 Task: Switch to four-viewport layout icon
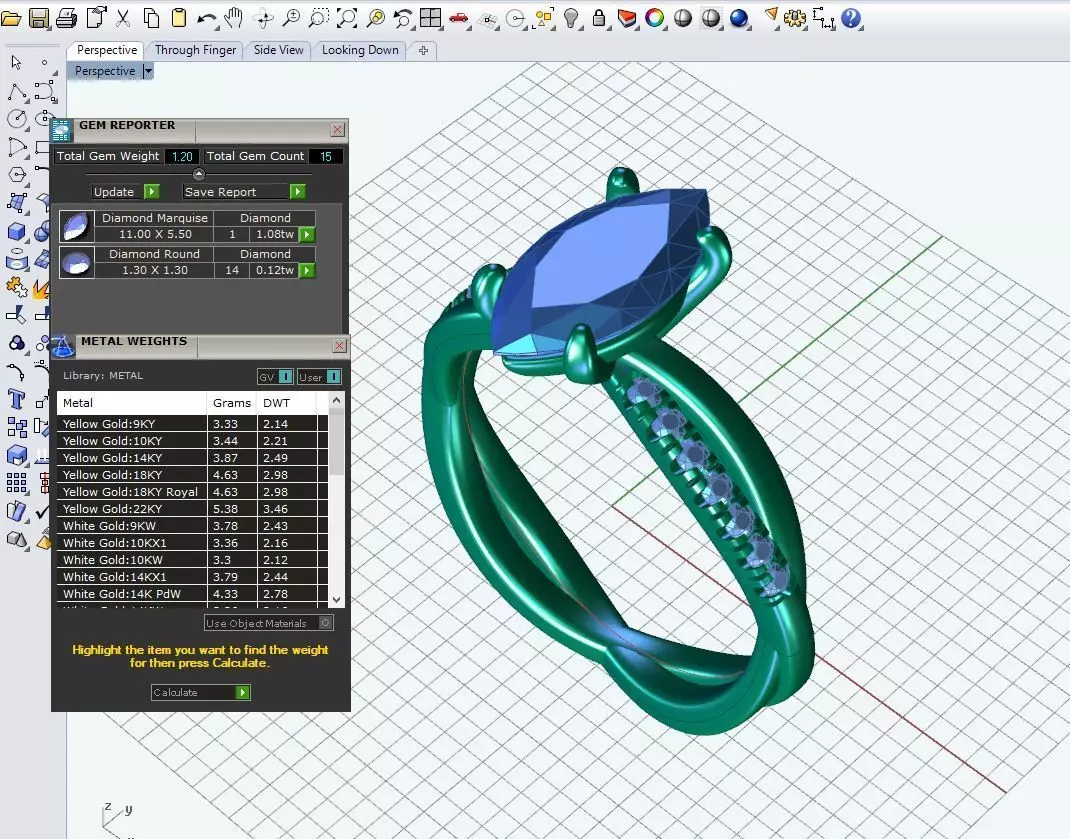tap(431, 18)
